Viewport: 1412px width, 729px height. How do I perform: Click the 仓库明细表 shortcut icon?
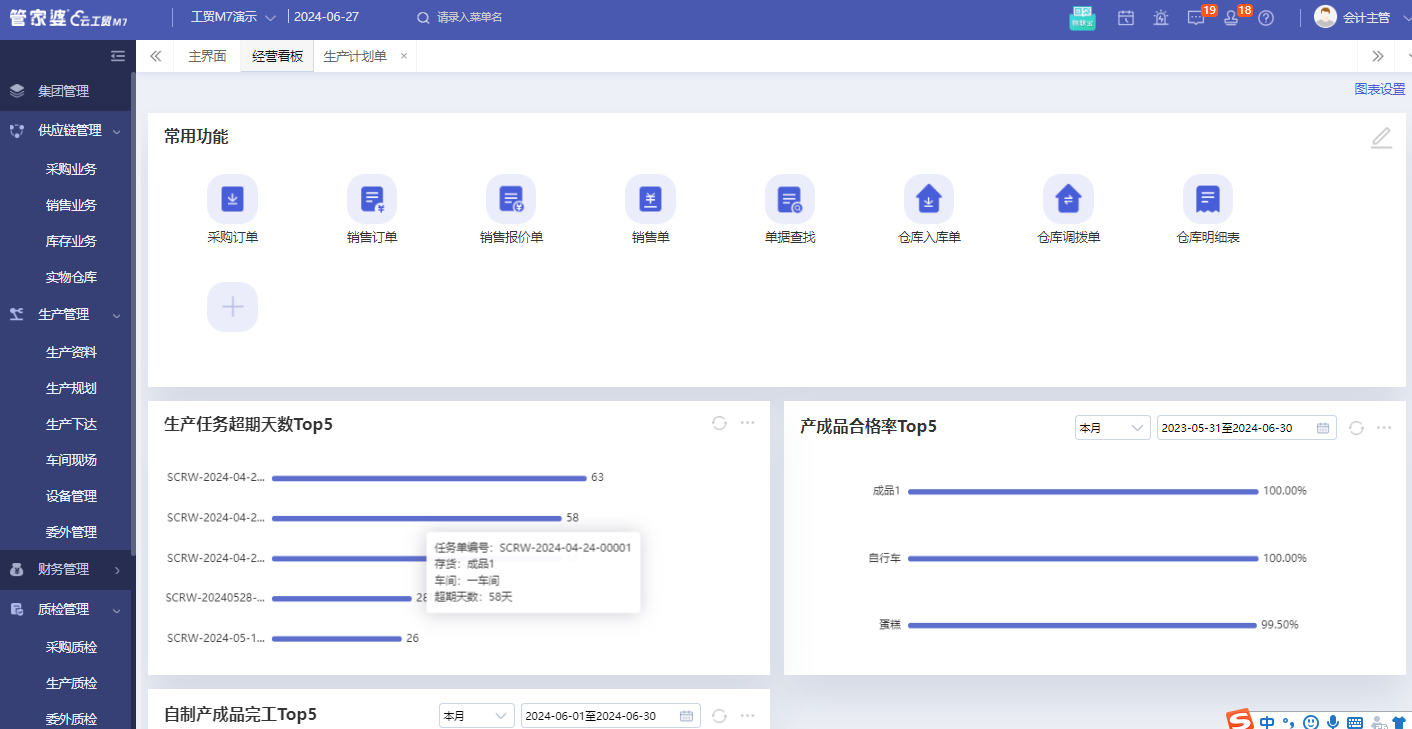click(x=1208, y=200)
